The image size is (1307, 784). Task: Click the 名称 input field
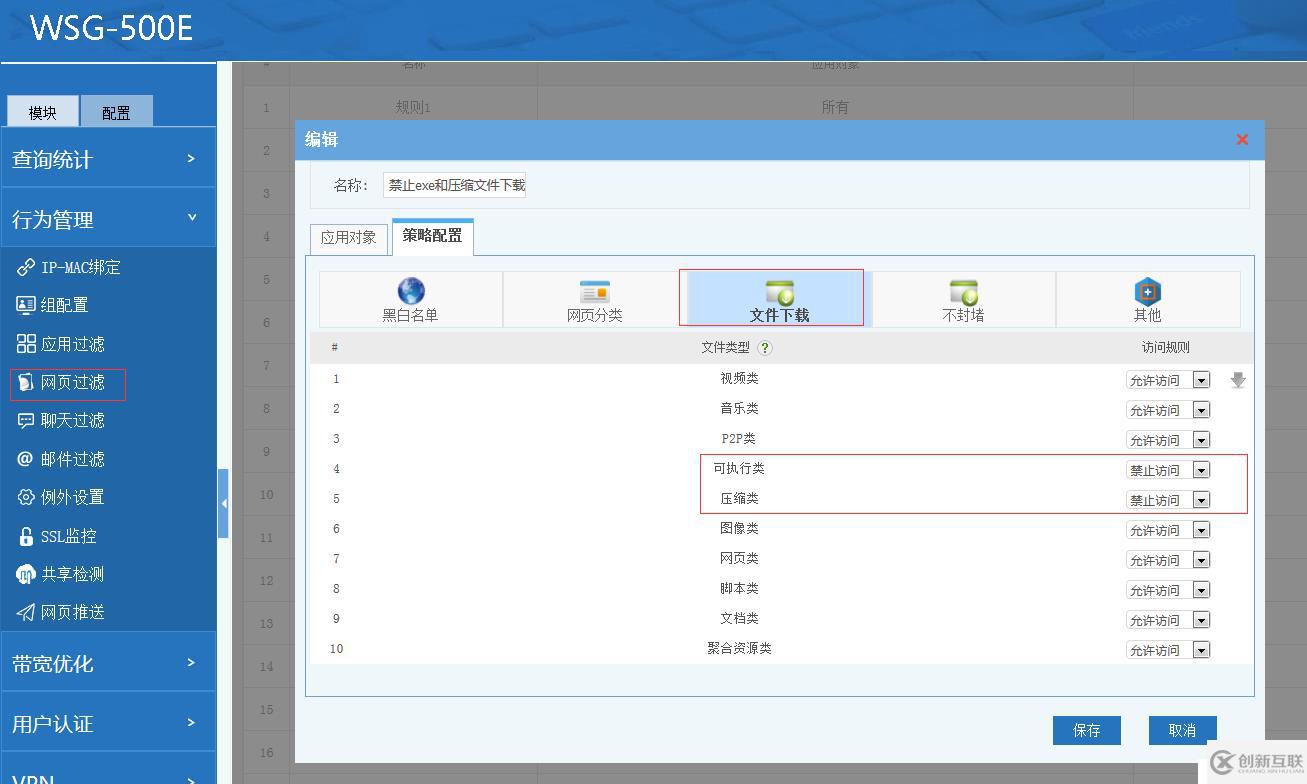455,185
